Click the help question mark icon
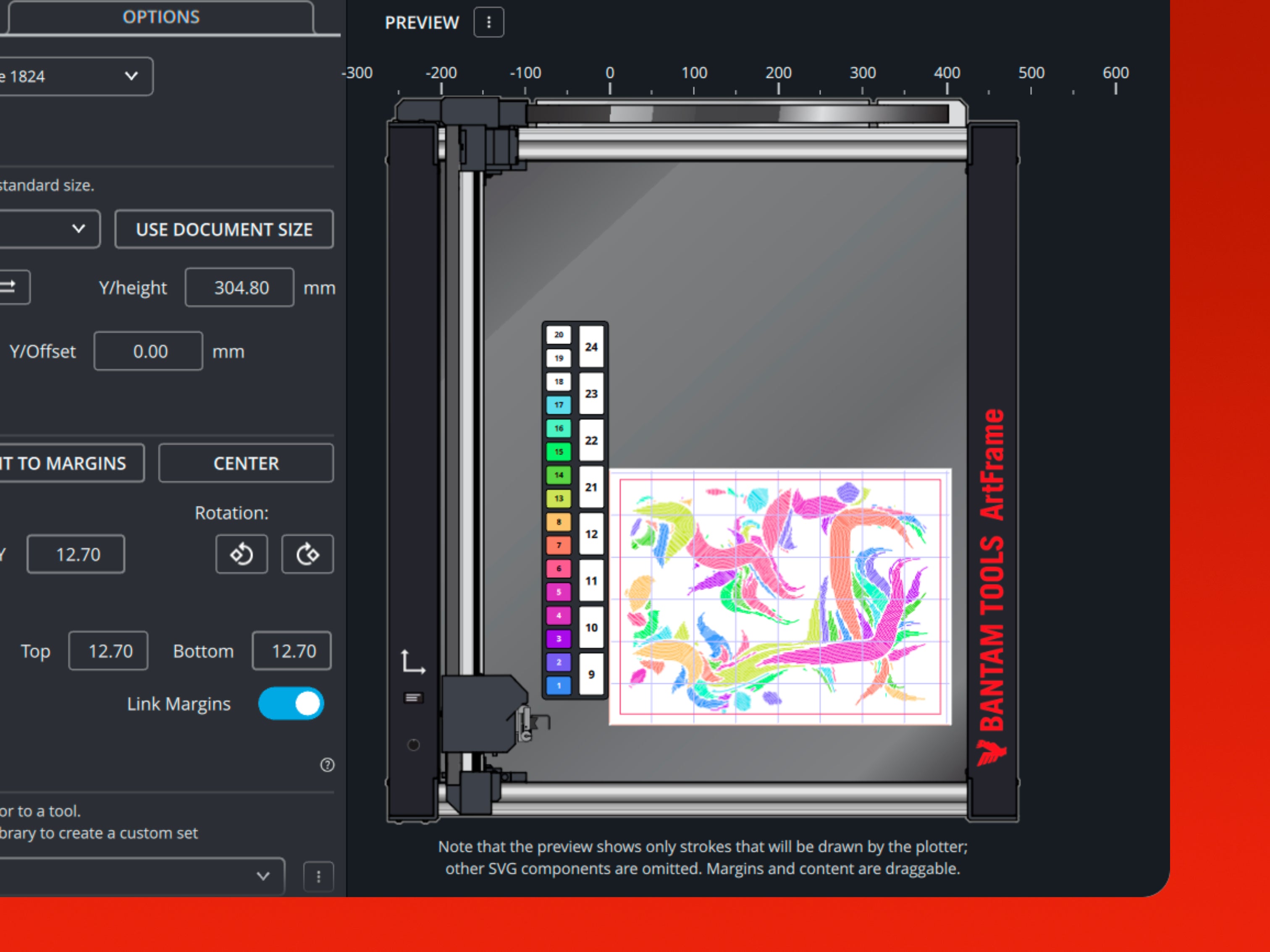Screen dimensions: 1270x952 [327, 765]
